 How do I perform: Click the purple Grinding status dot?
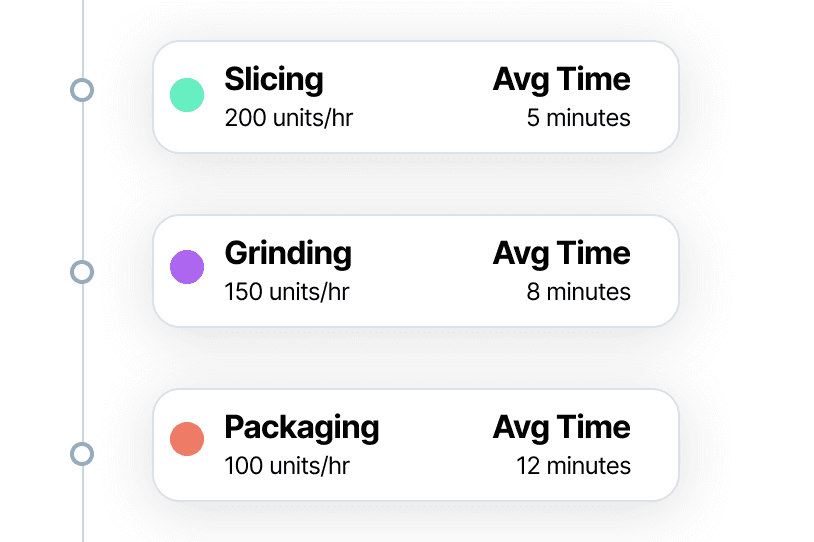tap(187, 267)
